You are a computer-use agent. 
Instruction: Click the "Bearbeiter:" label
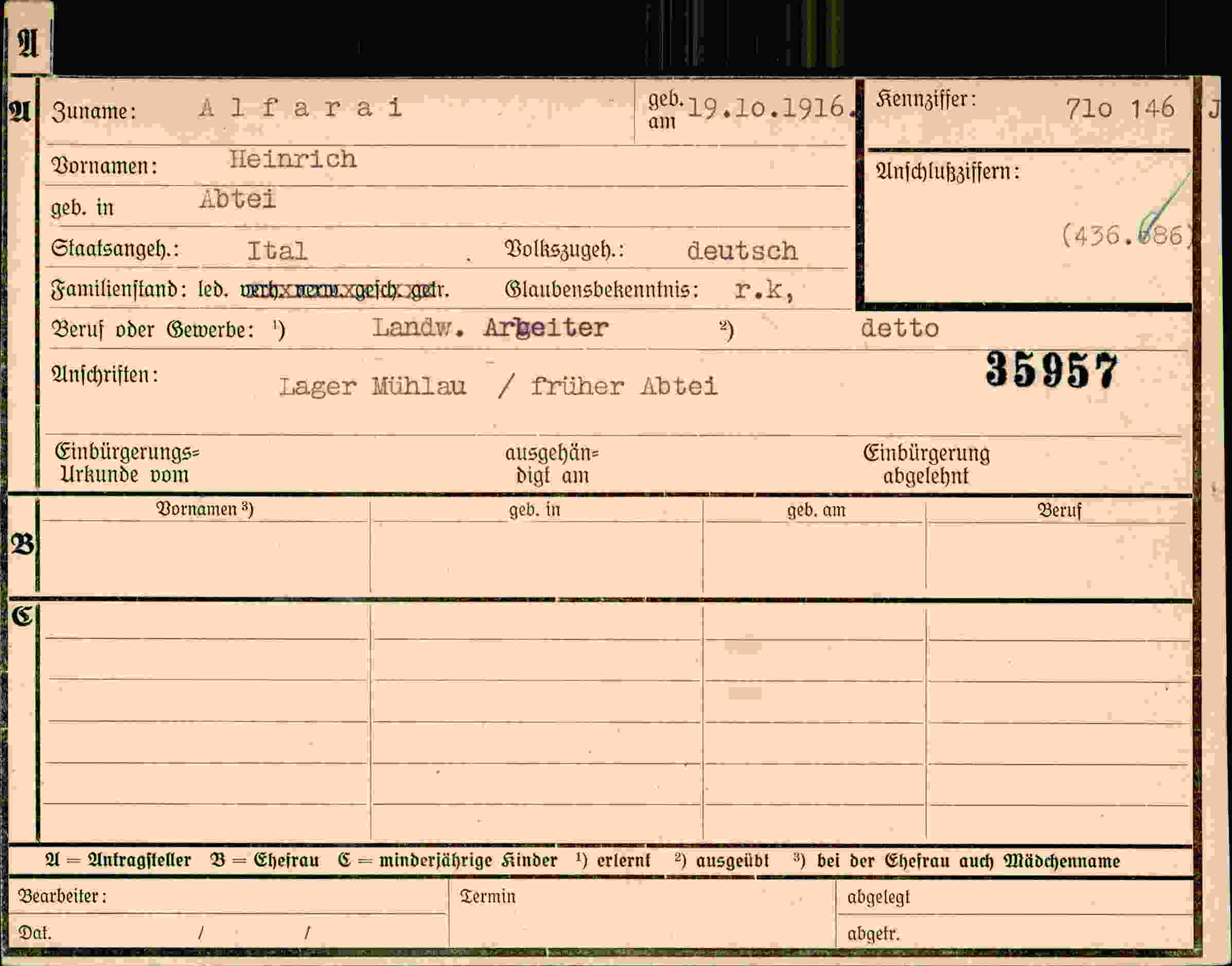[x=63, y=897]
